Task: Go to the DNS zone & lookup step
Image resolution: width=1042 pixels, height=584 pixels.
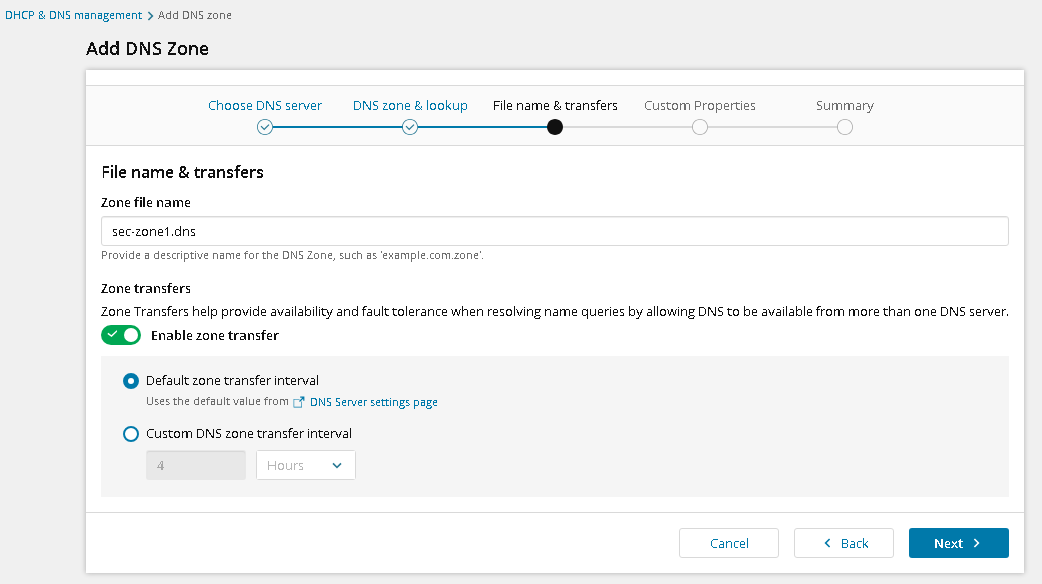Action: pos(410,105)
